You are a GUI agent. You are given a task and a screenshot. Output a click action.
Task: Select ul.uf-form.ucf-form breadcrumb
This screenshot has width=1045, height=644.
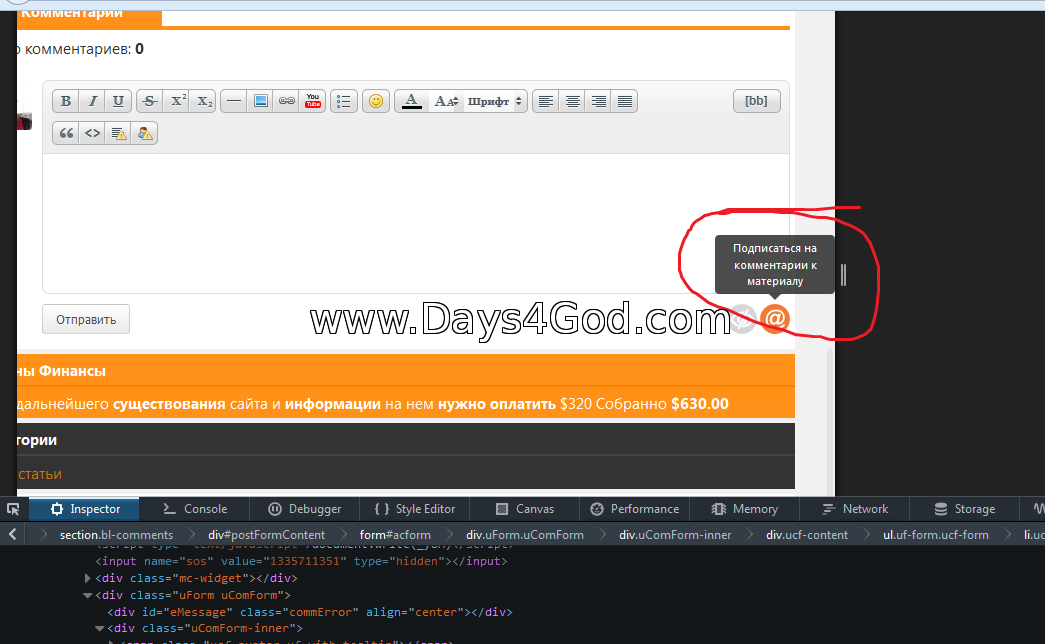point(936,535)
